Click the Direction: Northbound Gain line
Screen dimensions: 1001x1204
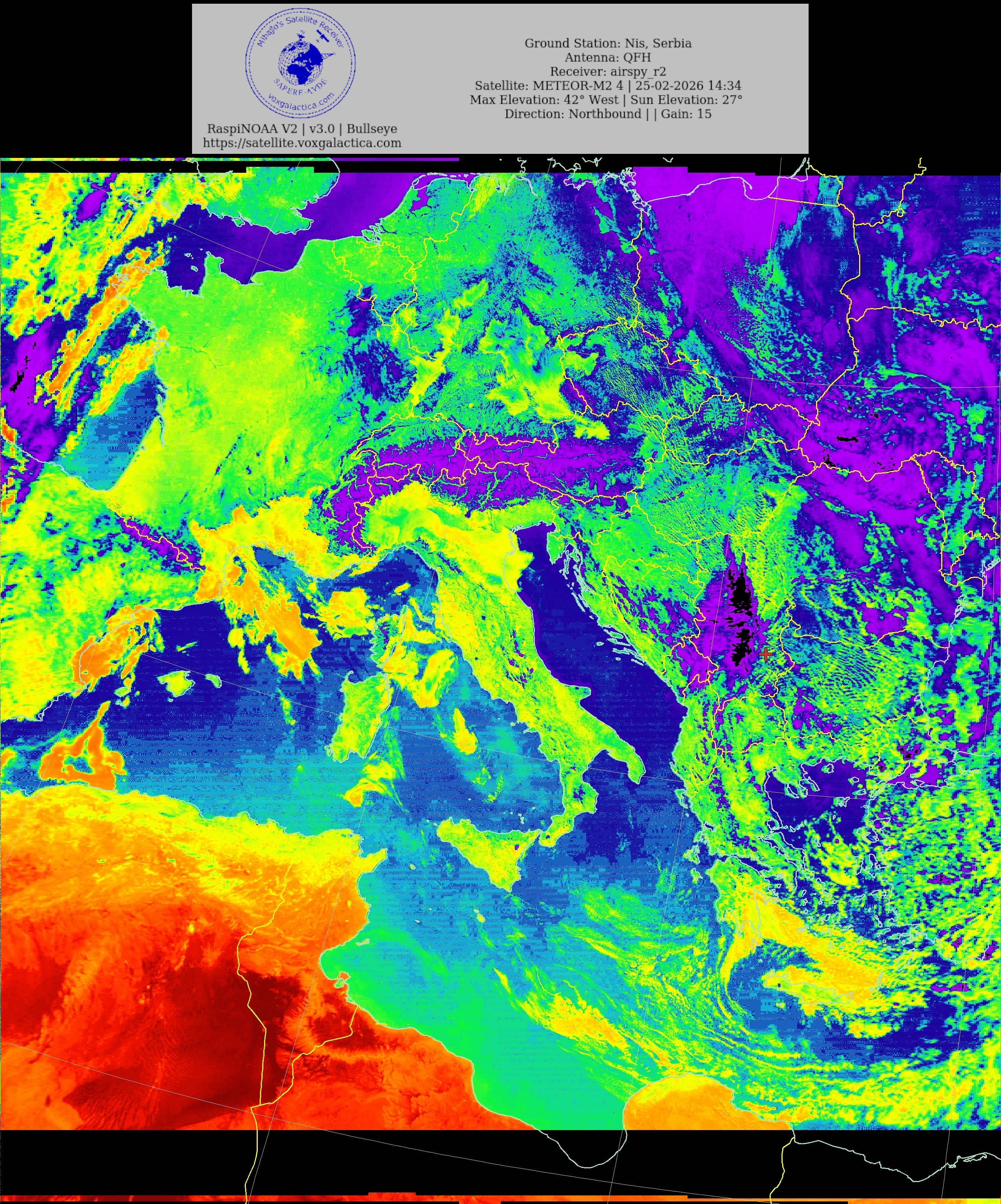608,114
